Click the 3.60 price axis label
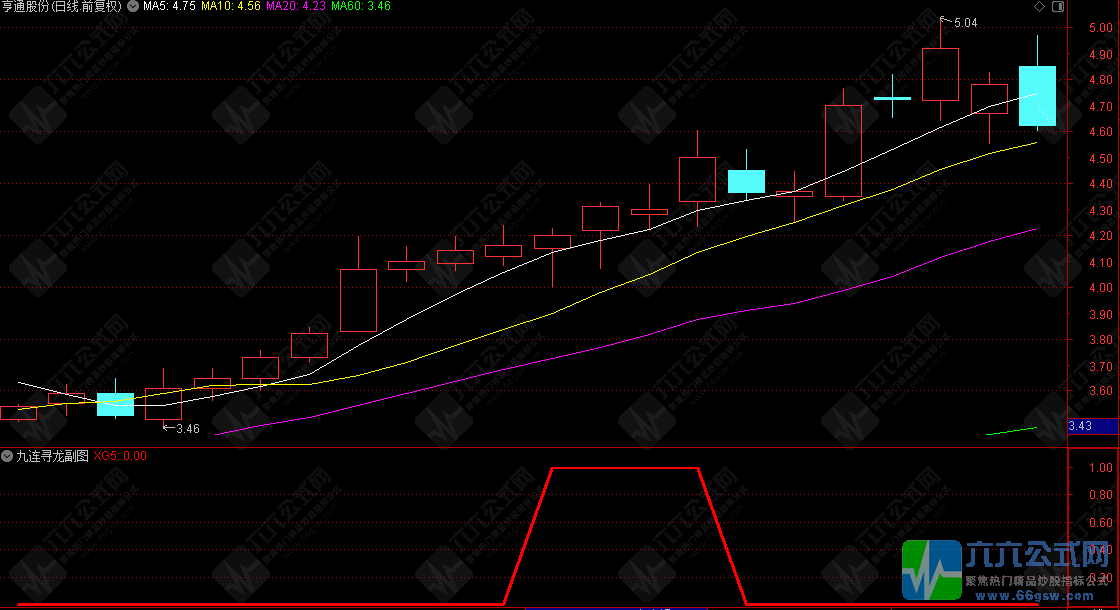Image resolution: width=1120 pixels, height=610 pixels. (1101, 391)
